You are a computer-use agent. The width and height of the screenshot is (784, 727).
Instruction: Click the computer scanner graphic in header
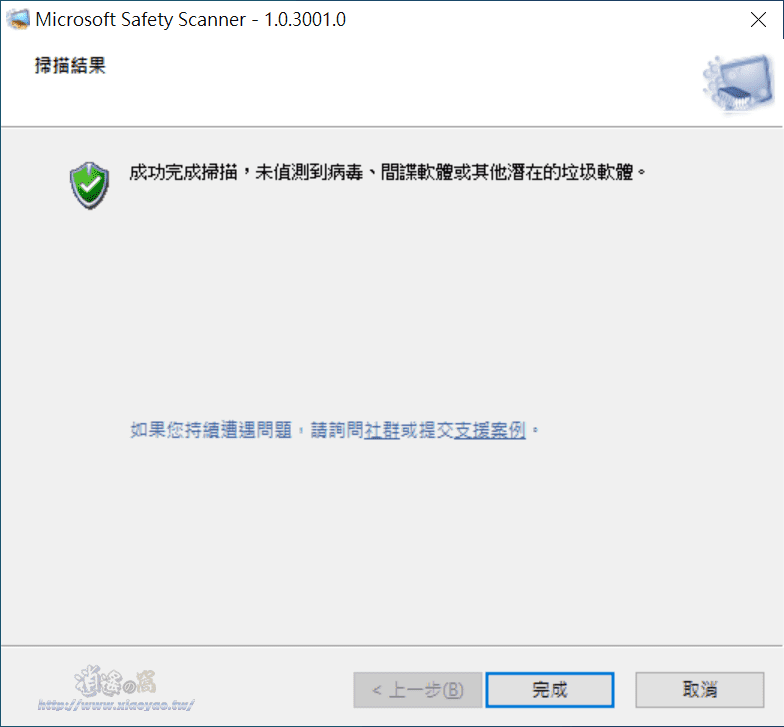(x=738, y=82)
